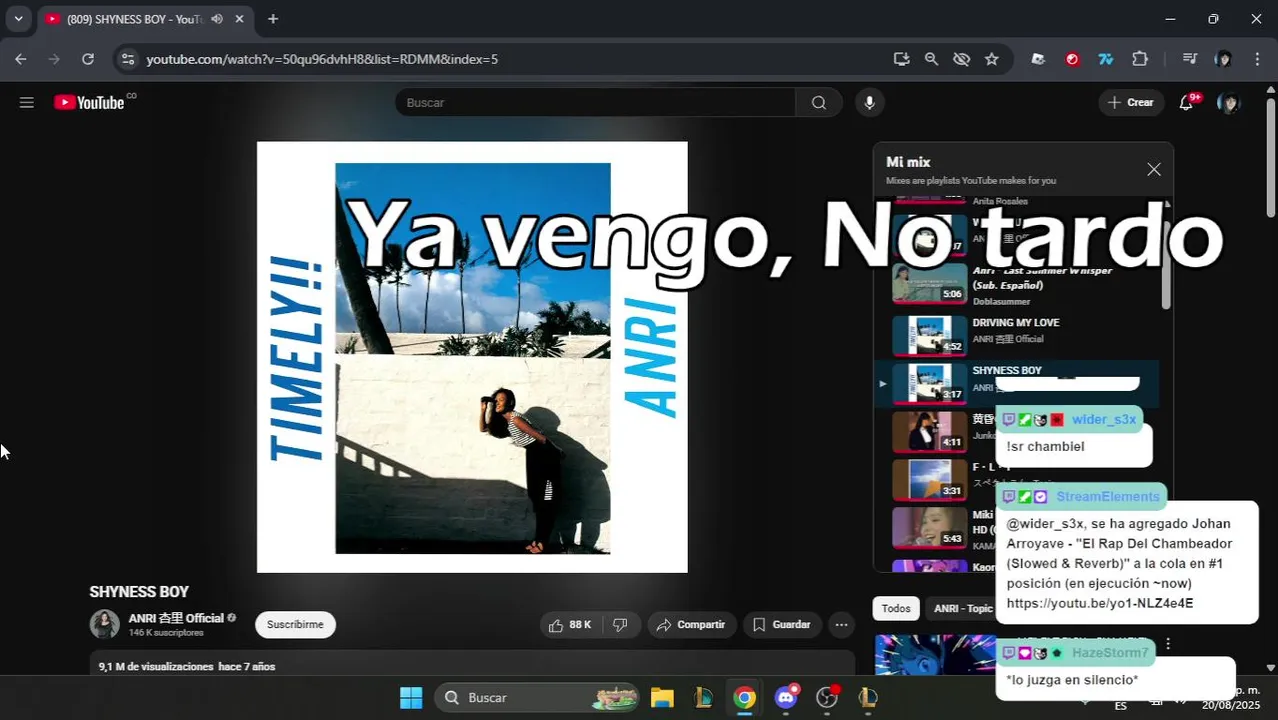
Task: Click the browser address bar URL
Action: (x=322, y=59)
